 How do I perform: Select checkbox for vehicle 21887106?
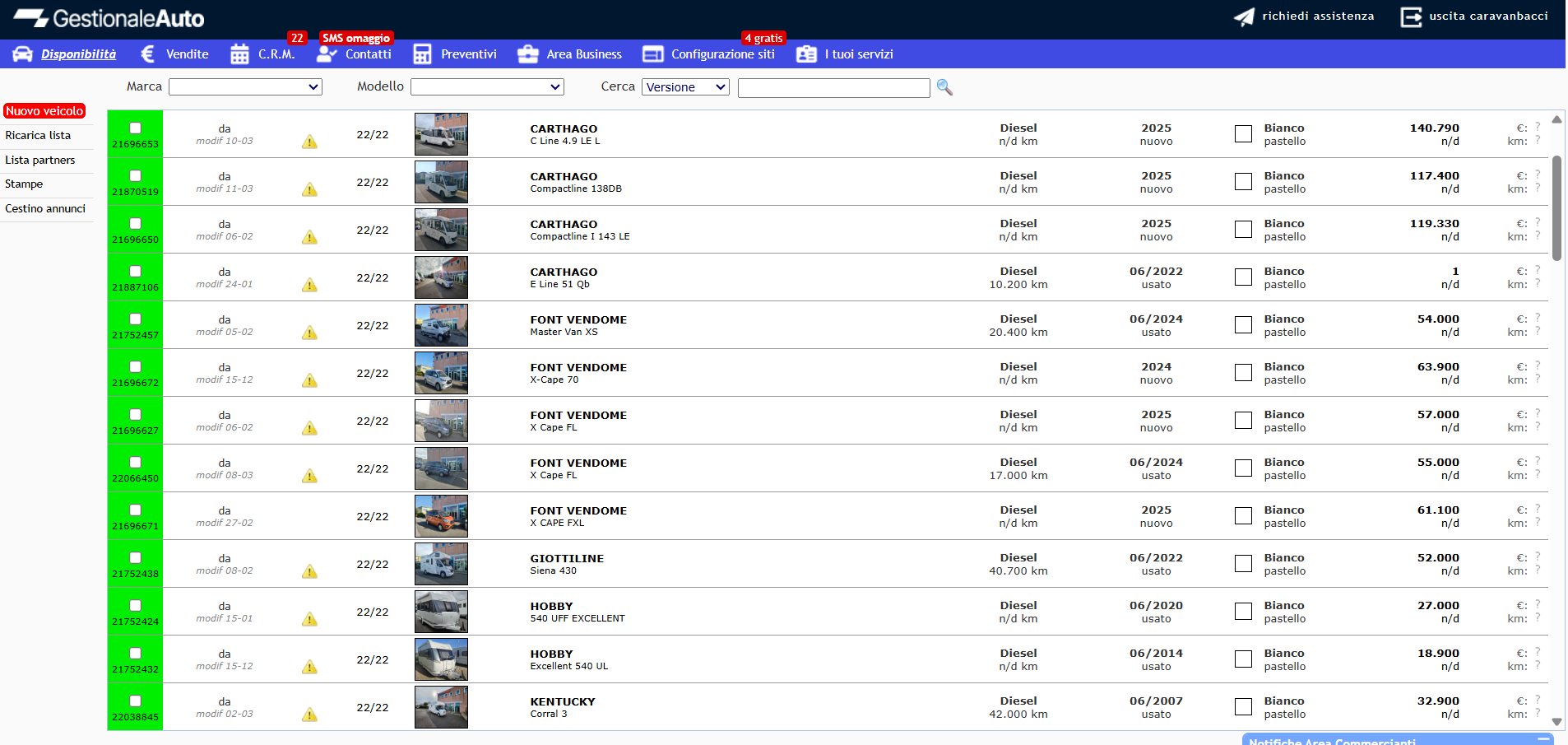click(x=135, y=271)
